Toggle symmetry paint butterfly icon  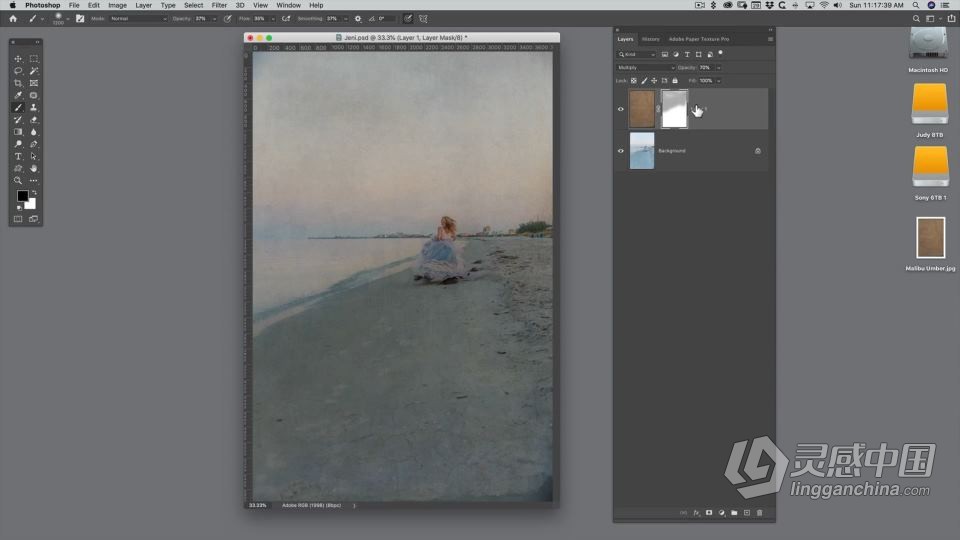pos(423,18)
